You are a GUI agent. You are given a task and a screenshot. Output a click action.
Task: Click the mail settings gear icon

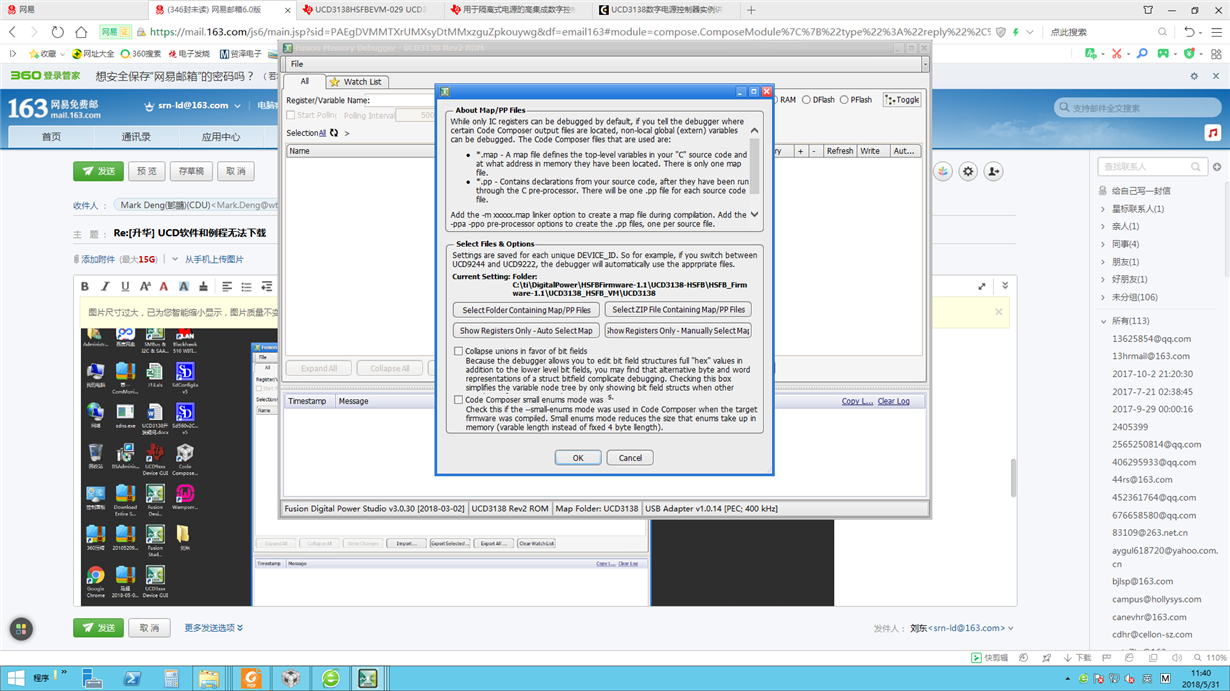pyautogui.click(x=968, y=172)
